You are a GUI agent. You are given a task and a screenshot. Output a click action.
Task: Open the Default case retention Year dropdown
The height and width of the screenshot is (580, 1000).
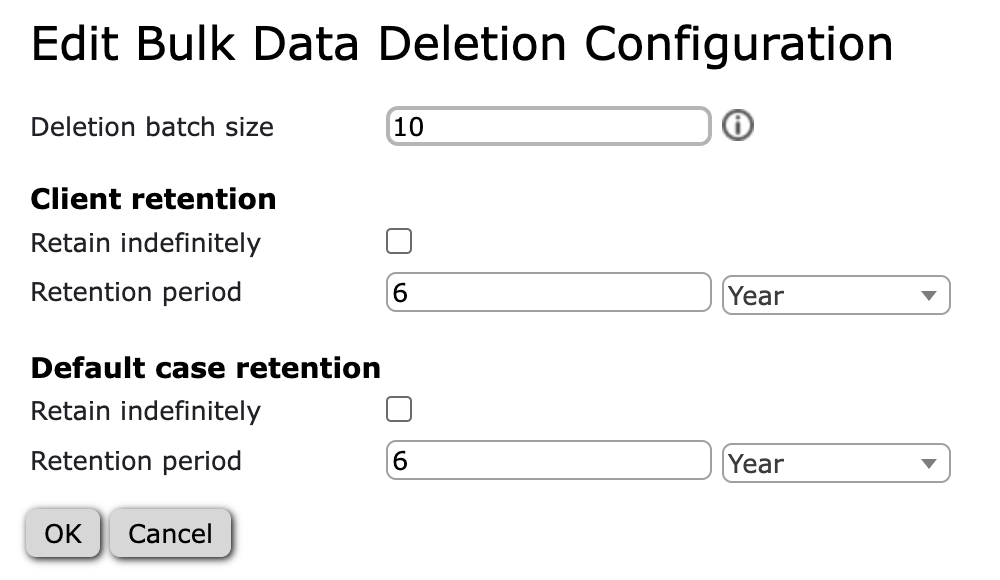coord(836,463)
